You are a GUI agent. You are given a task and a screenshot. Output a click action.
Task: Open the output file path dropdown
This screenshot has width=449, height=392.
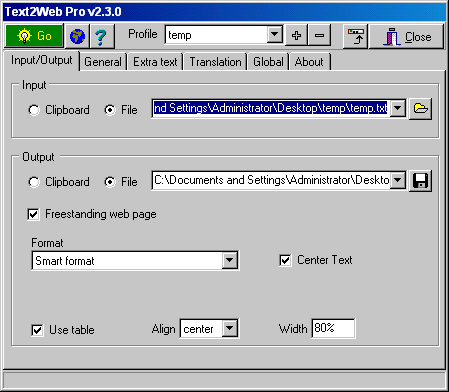(397, 180)
